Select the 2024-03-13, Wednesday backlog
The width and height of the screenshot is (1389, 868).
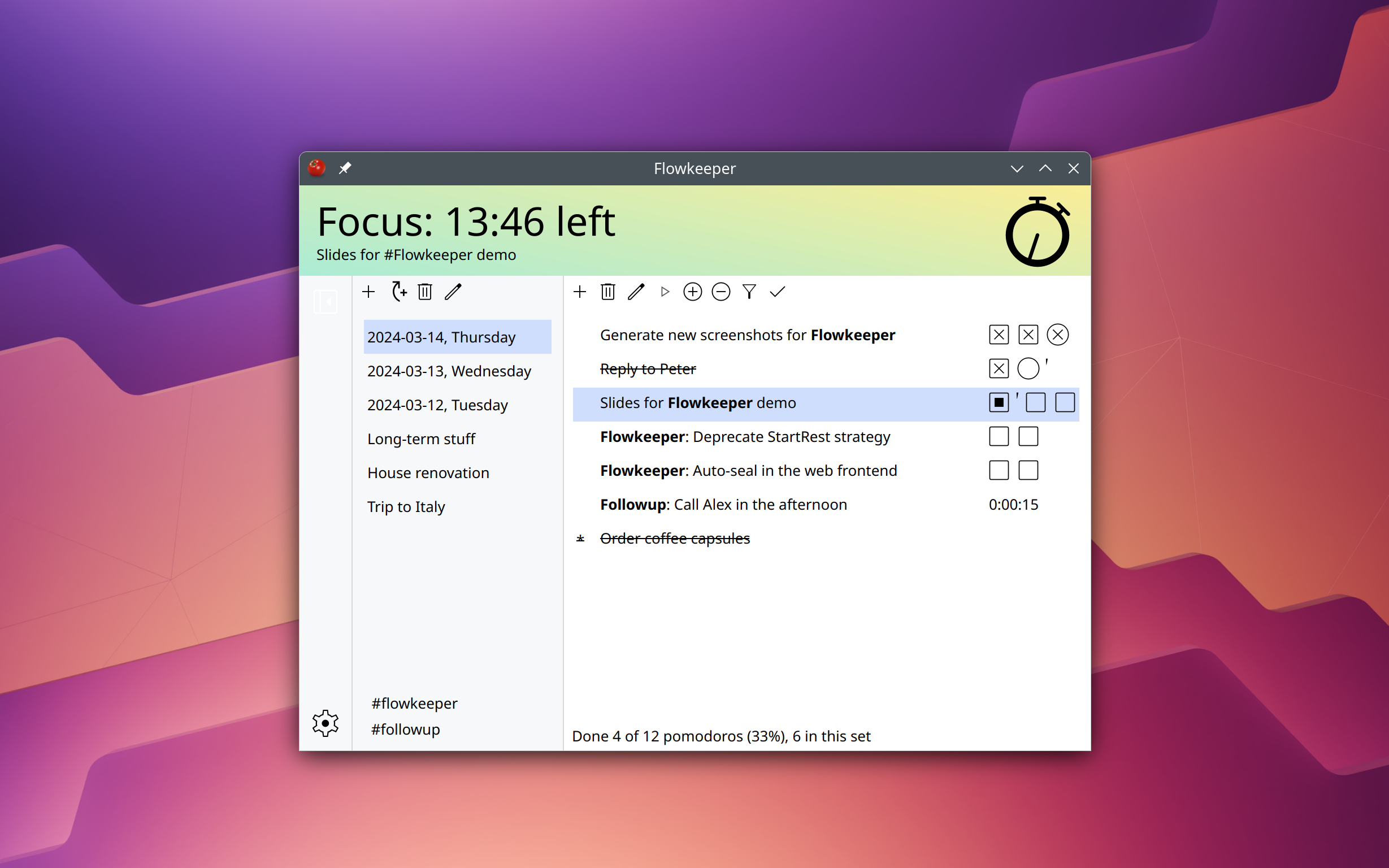click(x=458, y=371)
